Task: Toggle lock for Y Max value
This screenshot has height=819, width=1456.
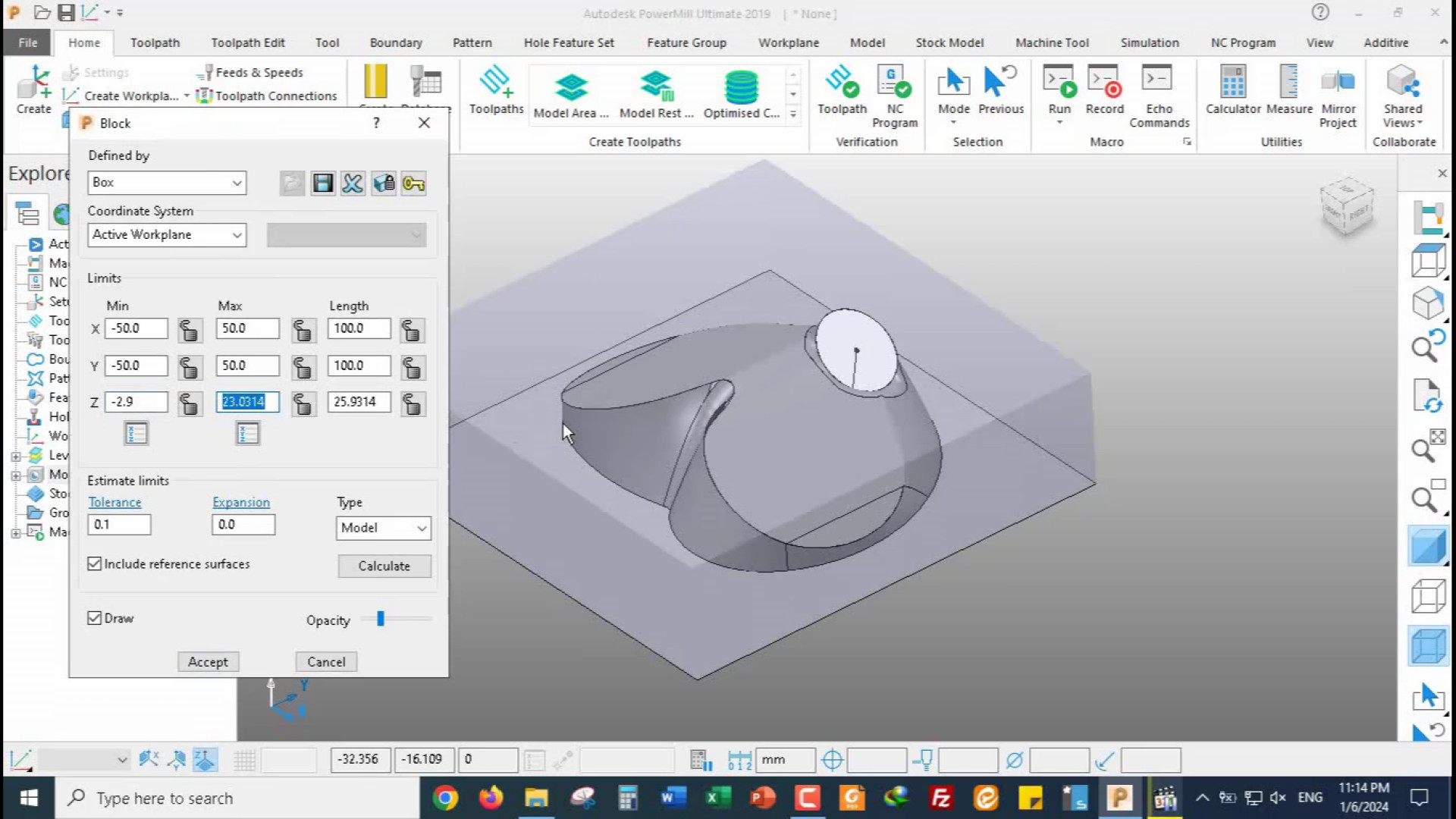Action: click(x=303, y=368)
